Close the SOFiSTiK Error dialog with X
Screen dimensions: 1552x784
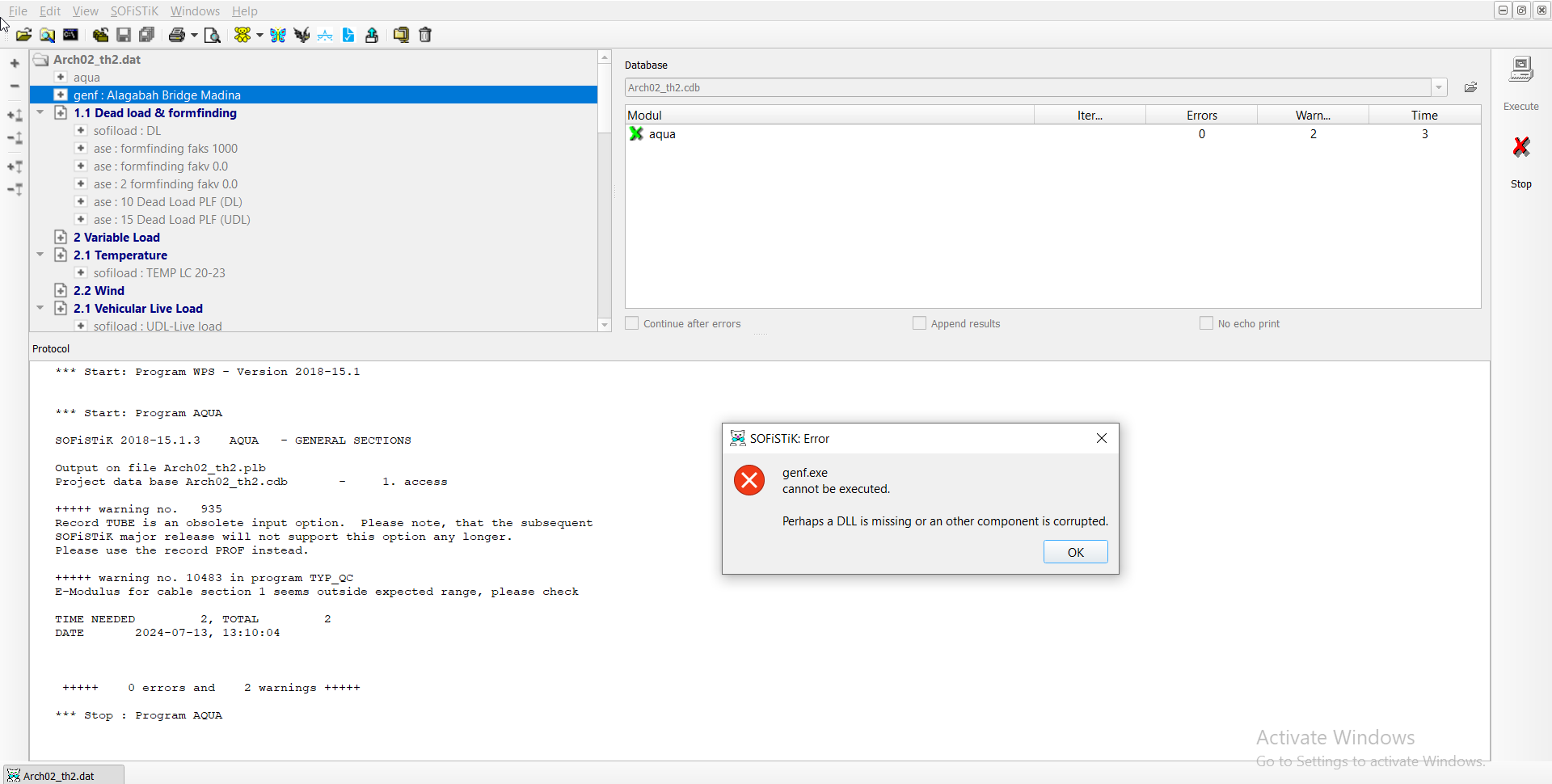tap(1102, 438)
